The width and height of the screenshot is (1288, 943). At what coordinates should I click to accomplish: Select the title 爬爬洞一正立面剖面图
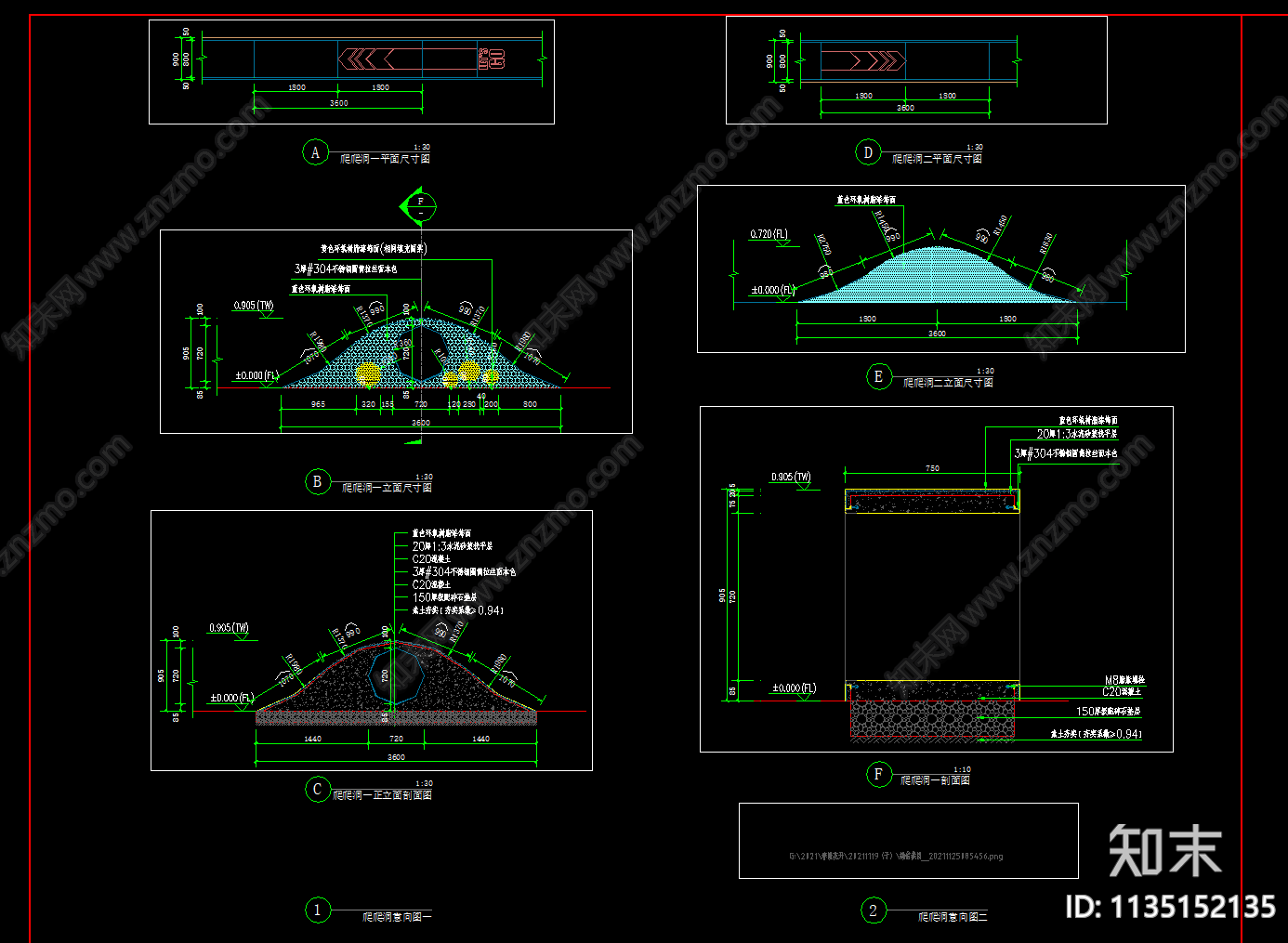pos(383,795)
